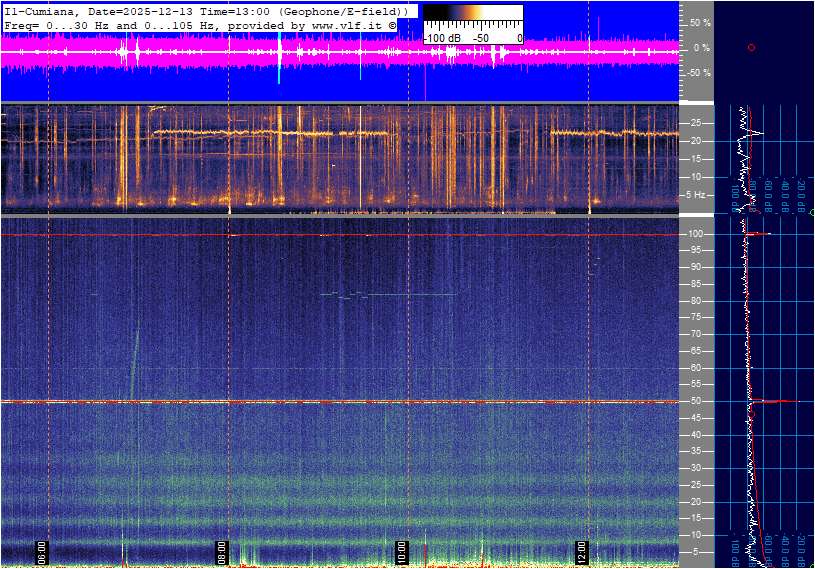Click the 25 label on geophone axis
Screen dimensions: 815x569
click(x=698, y=123)
